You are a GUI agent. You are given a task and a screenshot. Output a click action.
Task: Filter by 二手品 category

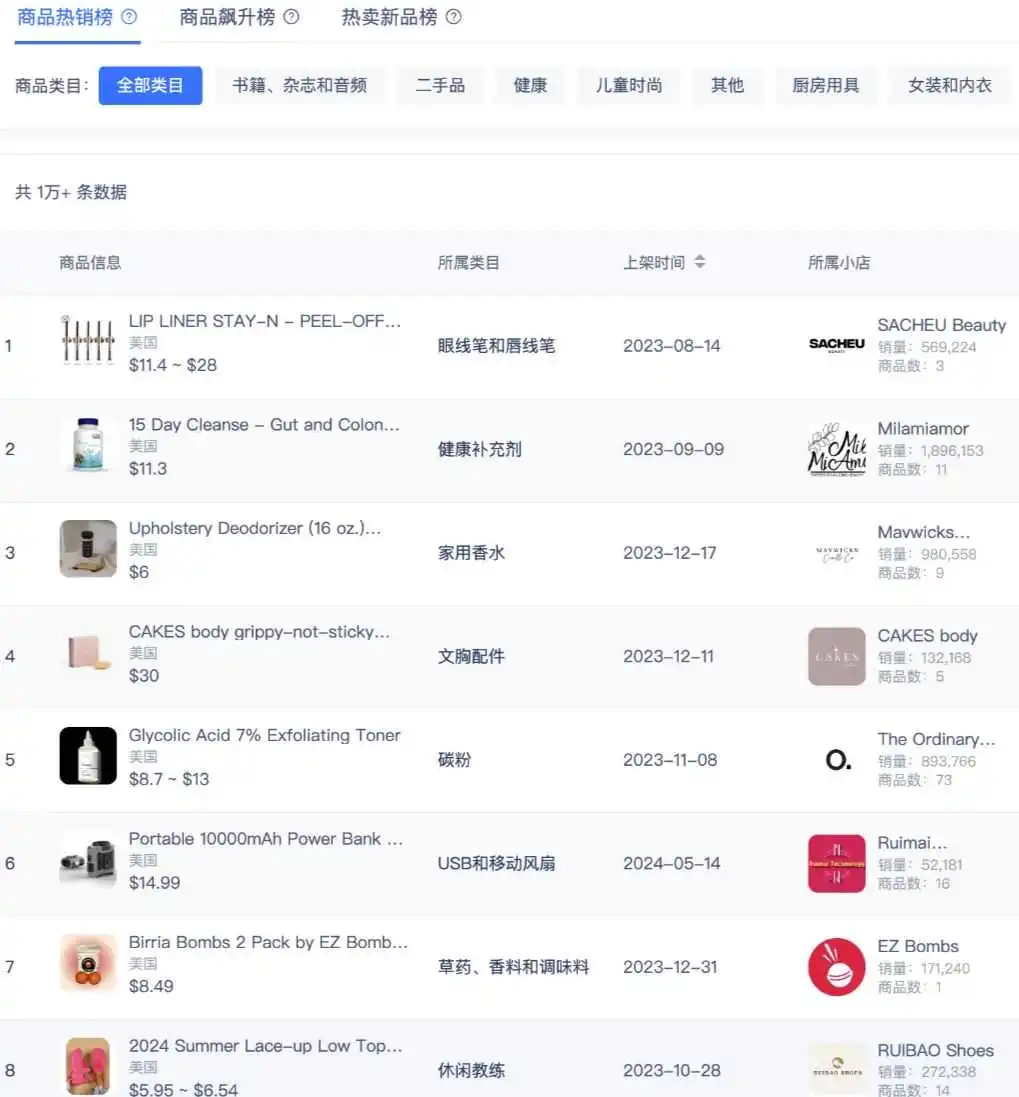click(x=440, y=85)
